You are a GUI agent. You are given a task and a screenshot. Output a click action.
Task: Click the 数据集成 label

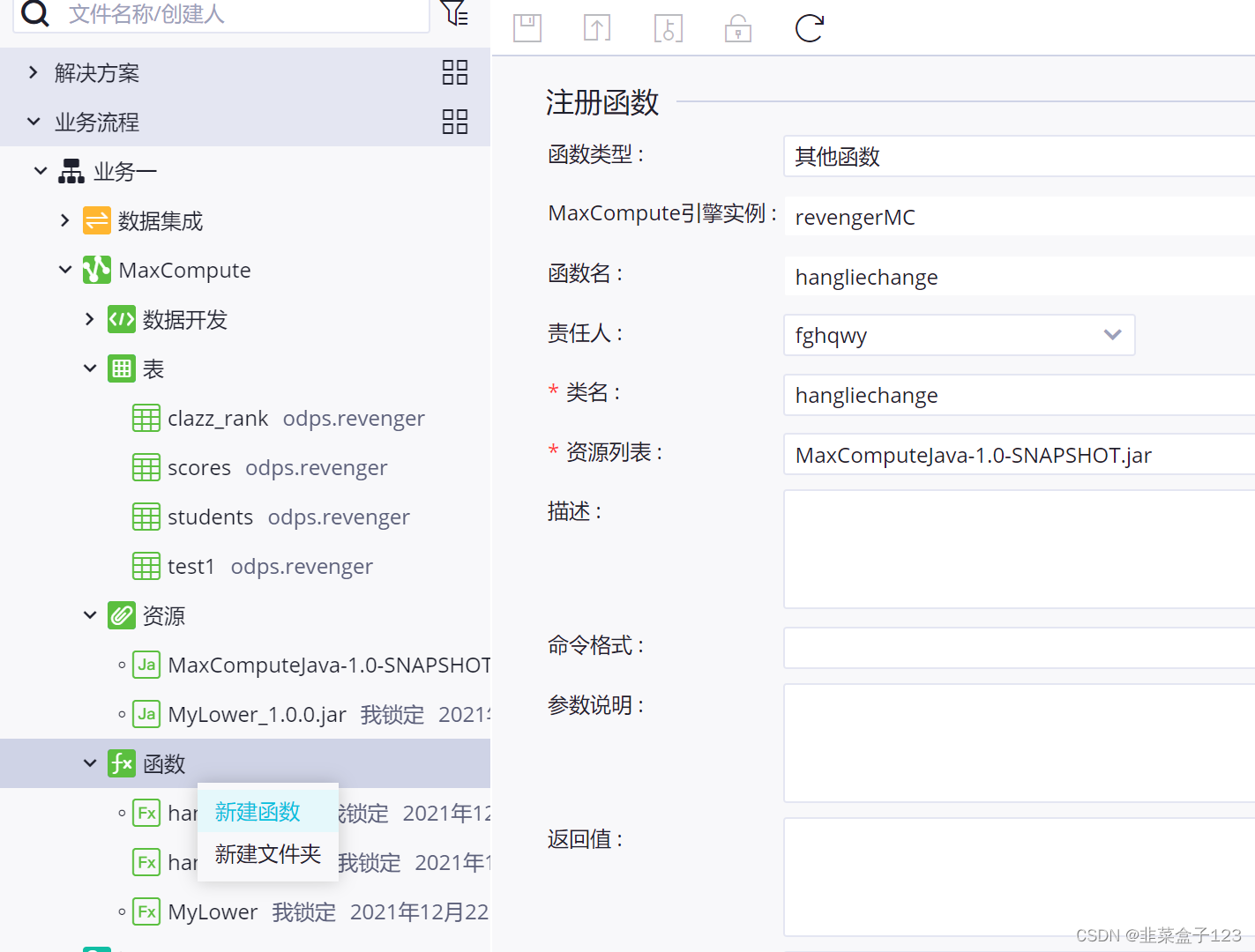click(x=161, y=220)
